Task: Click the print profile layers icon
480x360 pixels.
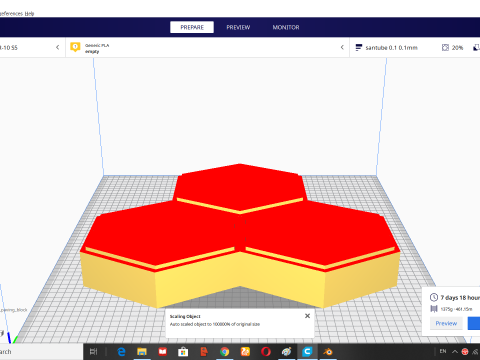Action: pyautogui.click(x=358, y=47)
